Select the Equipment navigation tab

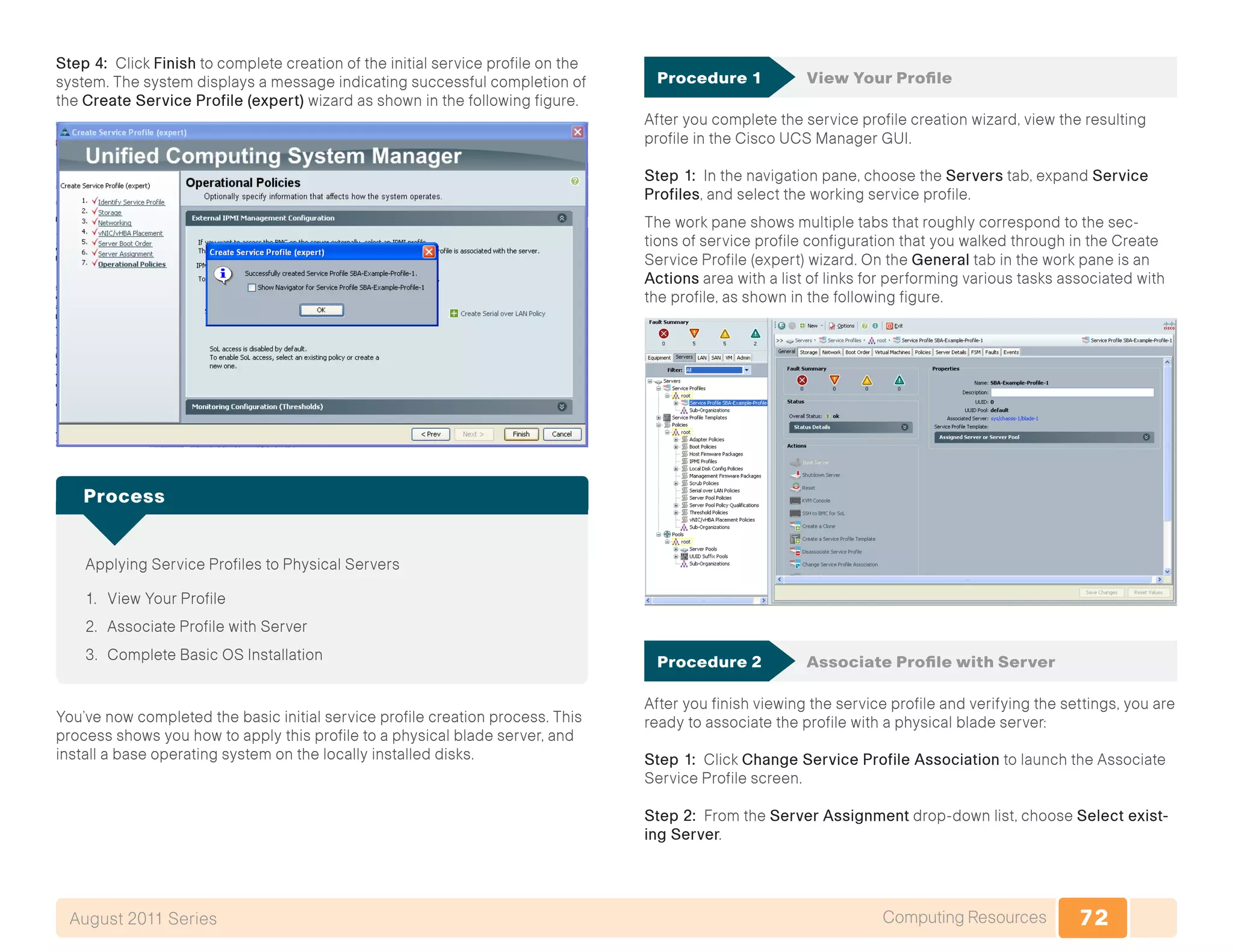pos(659,357)
